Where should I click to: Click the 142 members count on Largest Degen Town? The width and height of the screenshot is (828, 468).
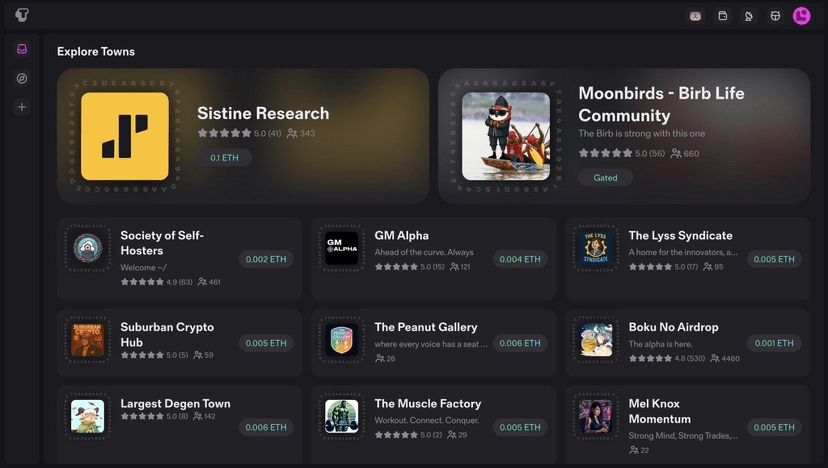pyautogui.click(x=204, y=416)
